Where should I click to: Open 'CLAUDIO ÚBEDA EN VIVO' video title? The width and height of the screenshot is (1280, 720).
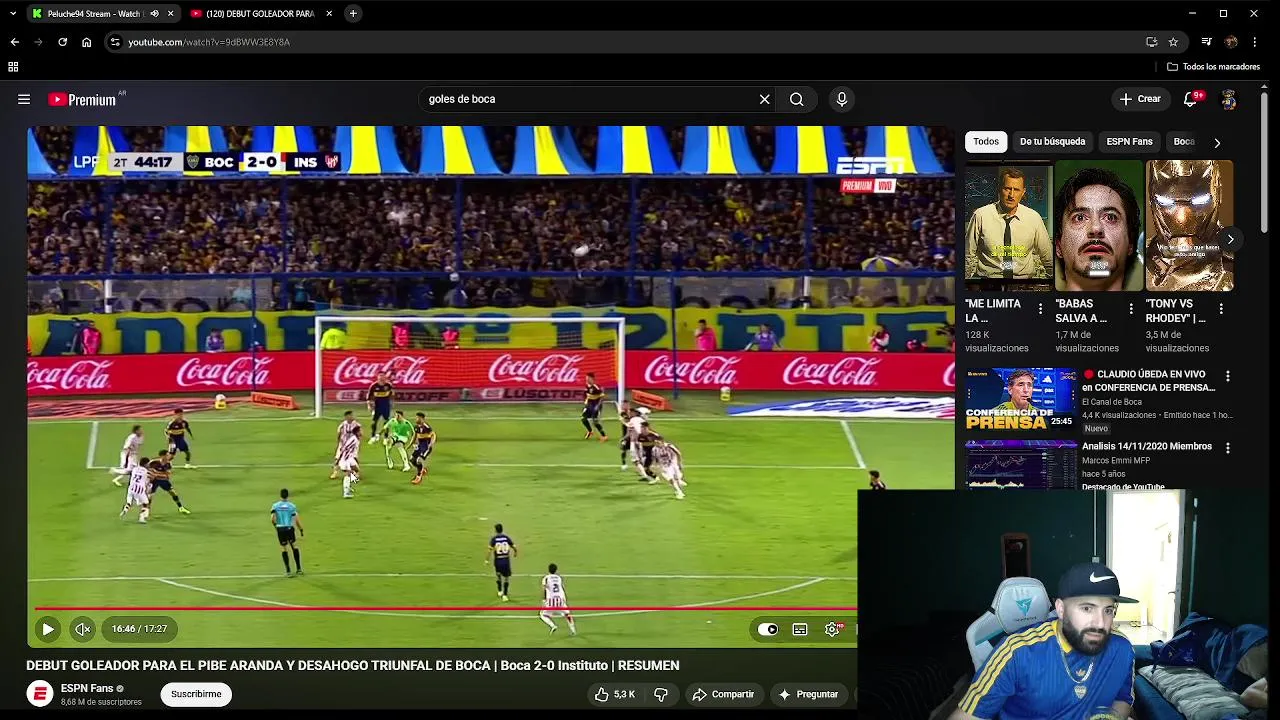1149,381
